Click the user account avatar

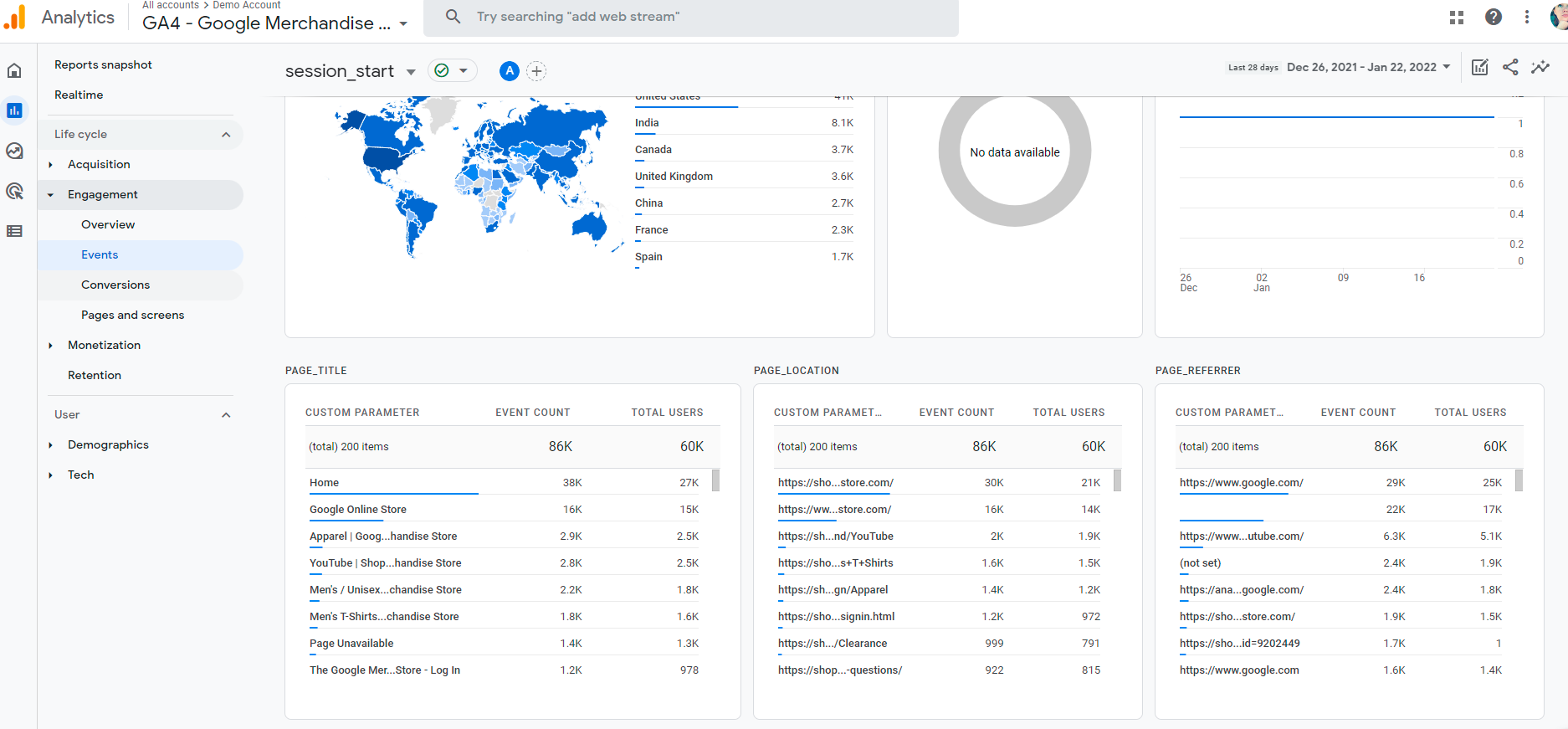point(1559,17)
